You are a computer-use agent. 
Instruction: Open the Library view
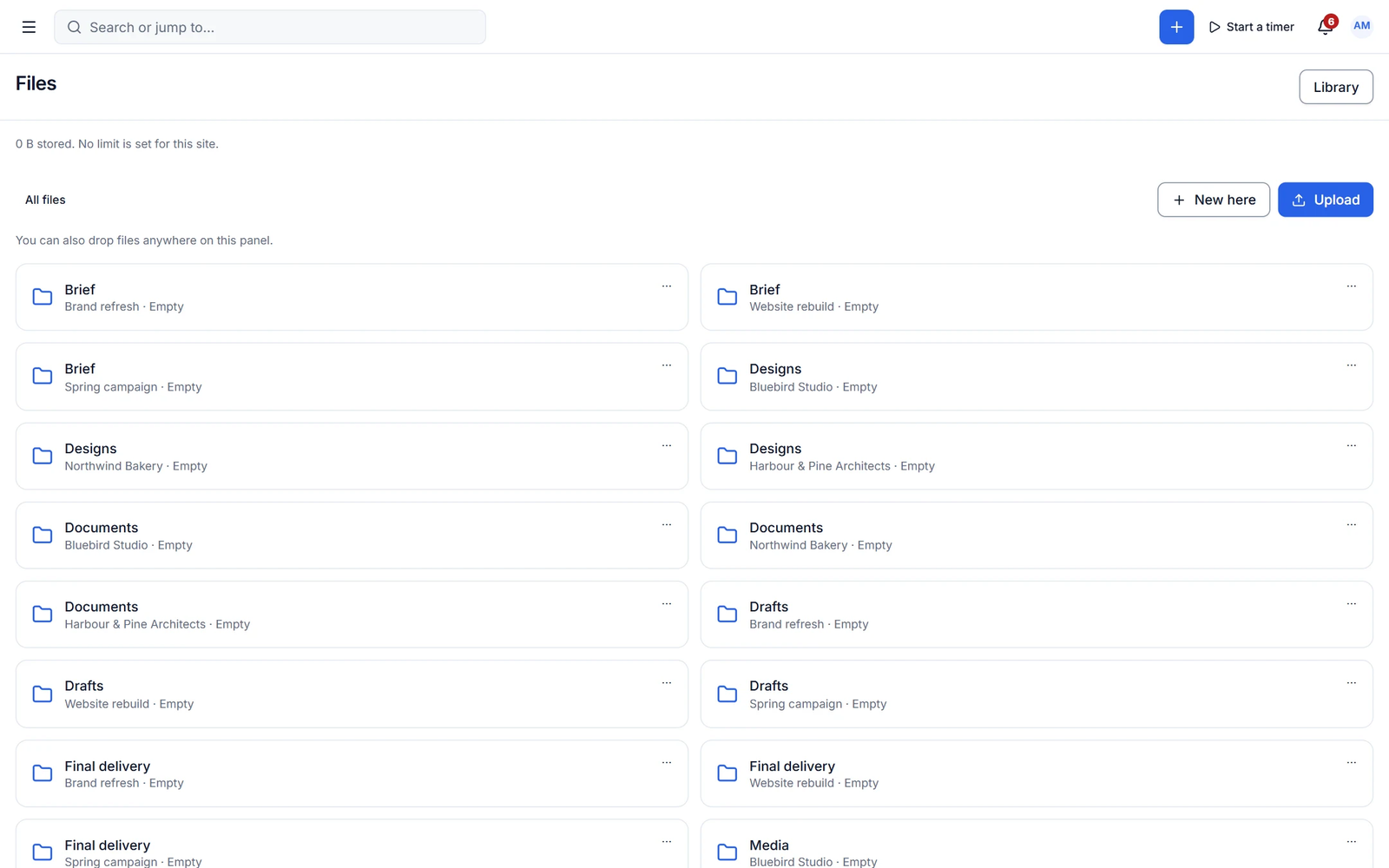1335,87
